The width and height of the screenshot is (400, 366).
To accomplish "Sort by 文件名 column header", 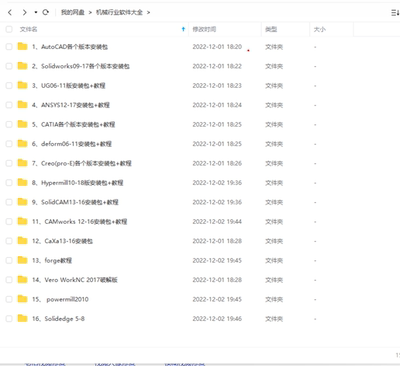I will tap(28, 29).
